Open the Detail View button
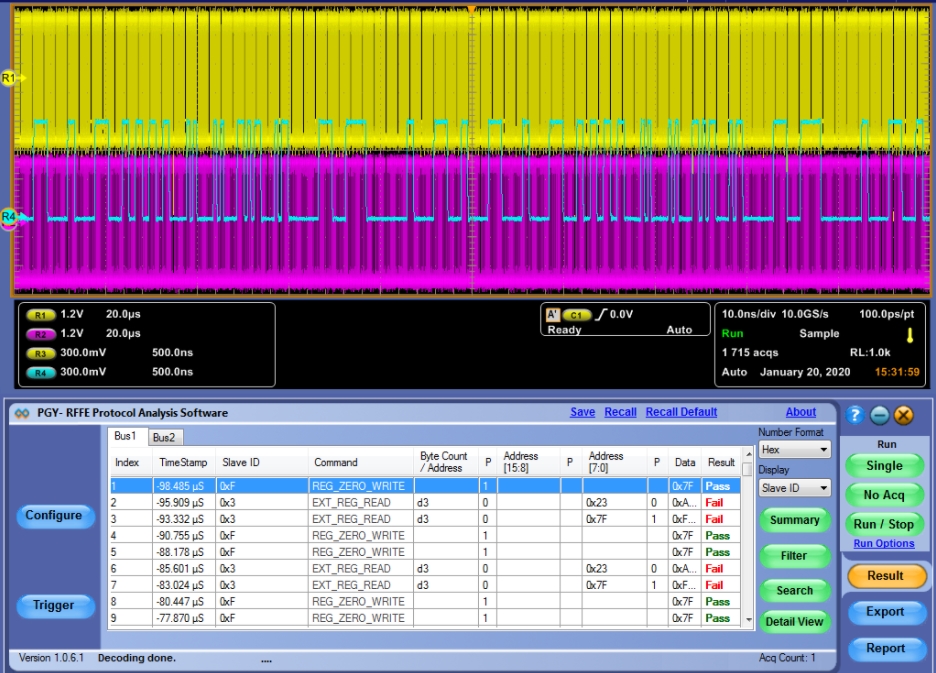This screenshot has height=673, width=936. (794, 621)
